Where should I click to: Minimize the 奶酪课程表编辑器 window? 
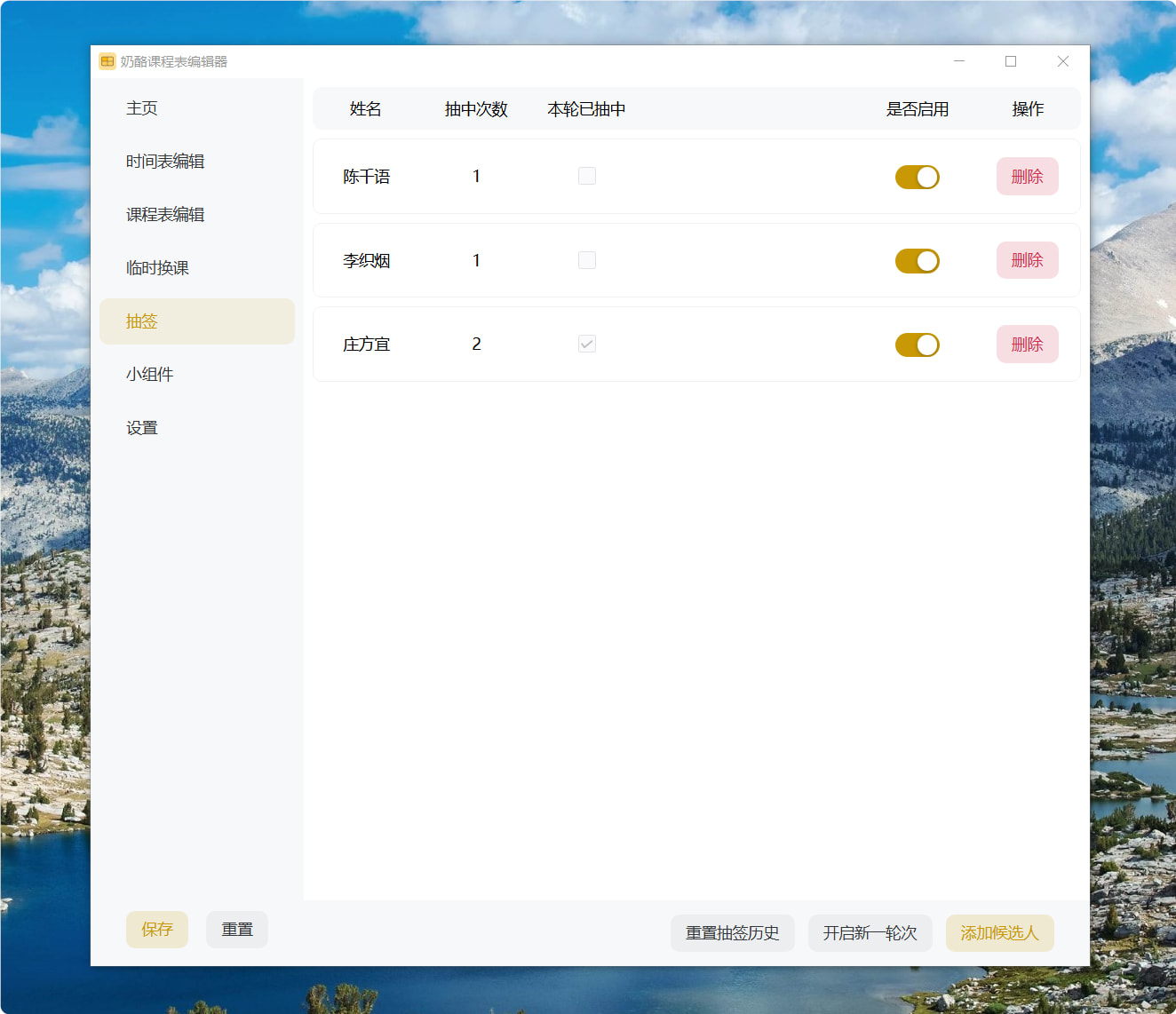tap(959, 61)
